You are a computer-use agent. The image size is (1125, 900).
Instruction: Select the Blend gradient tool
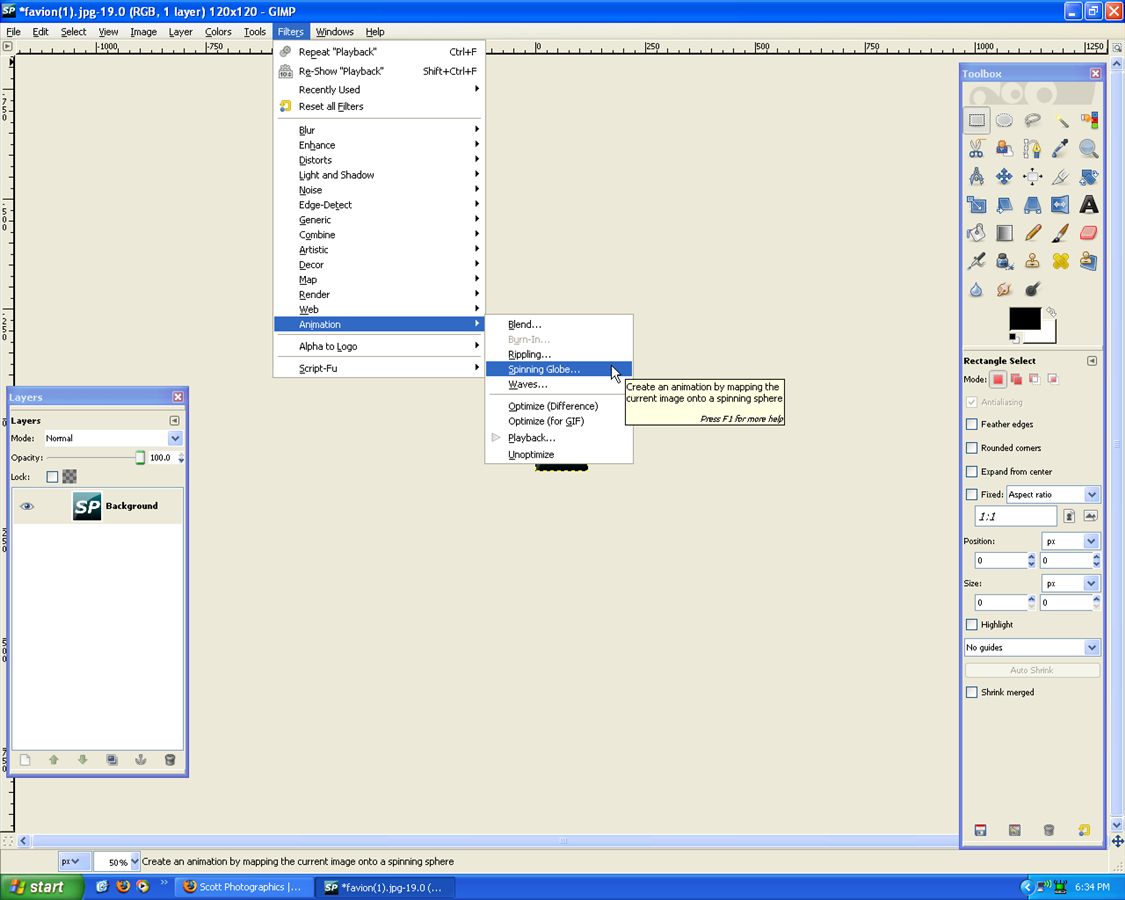point(1004,233)
